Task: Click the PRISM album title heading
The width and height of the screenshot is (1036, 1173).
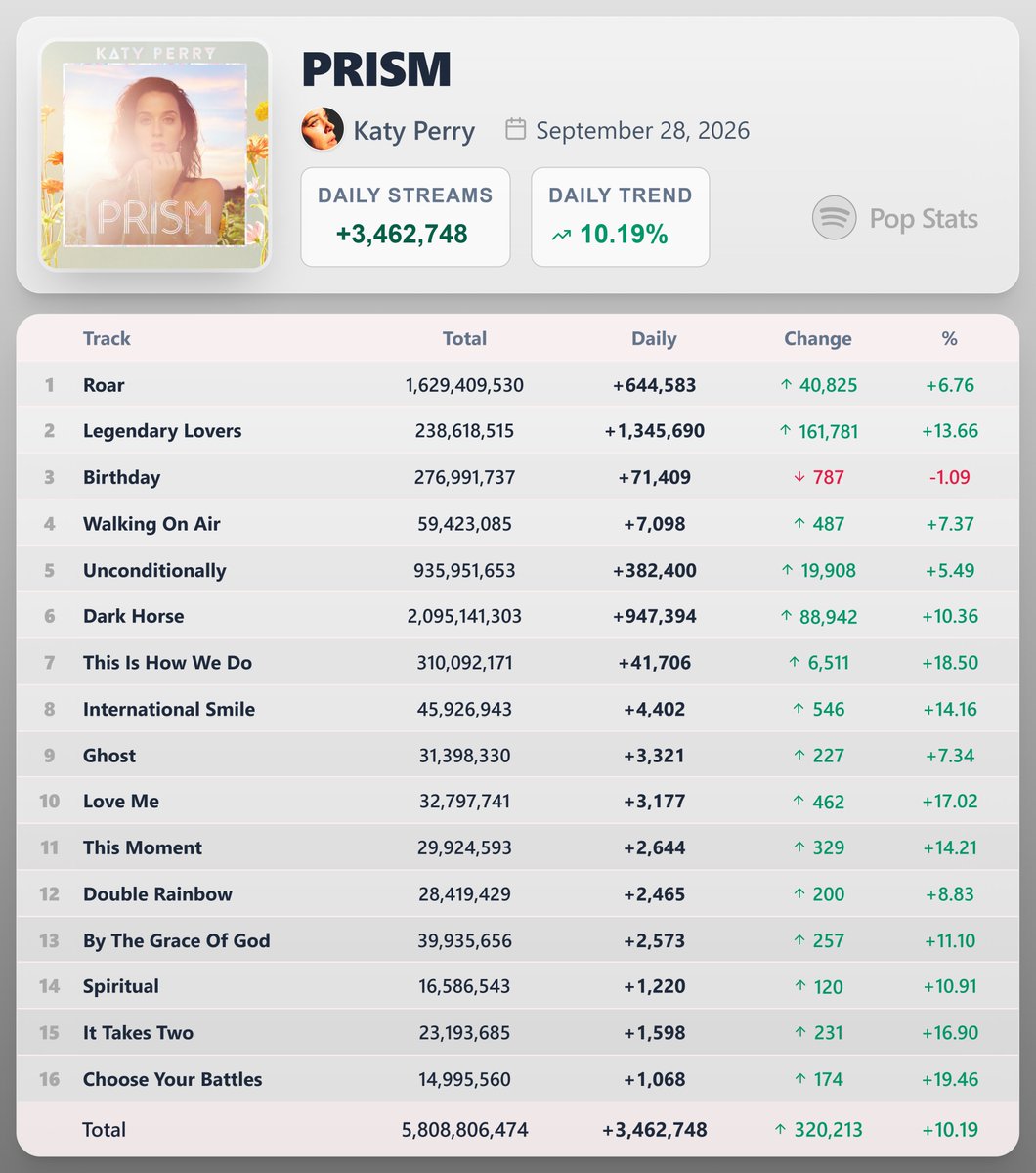Action: click(x=376, y=69)
